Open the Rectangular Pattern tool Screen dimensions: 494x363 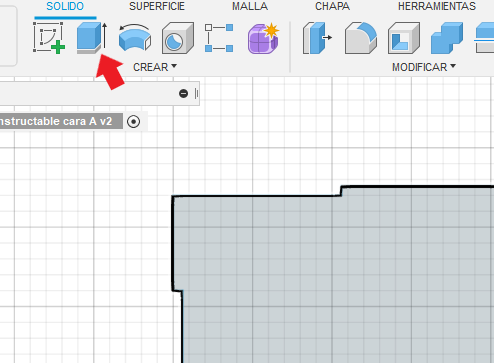(x=219, y=38)
